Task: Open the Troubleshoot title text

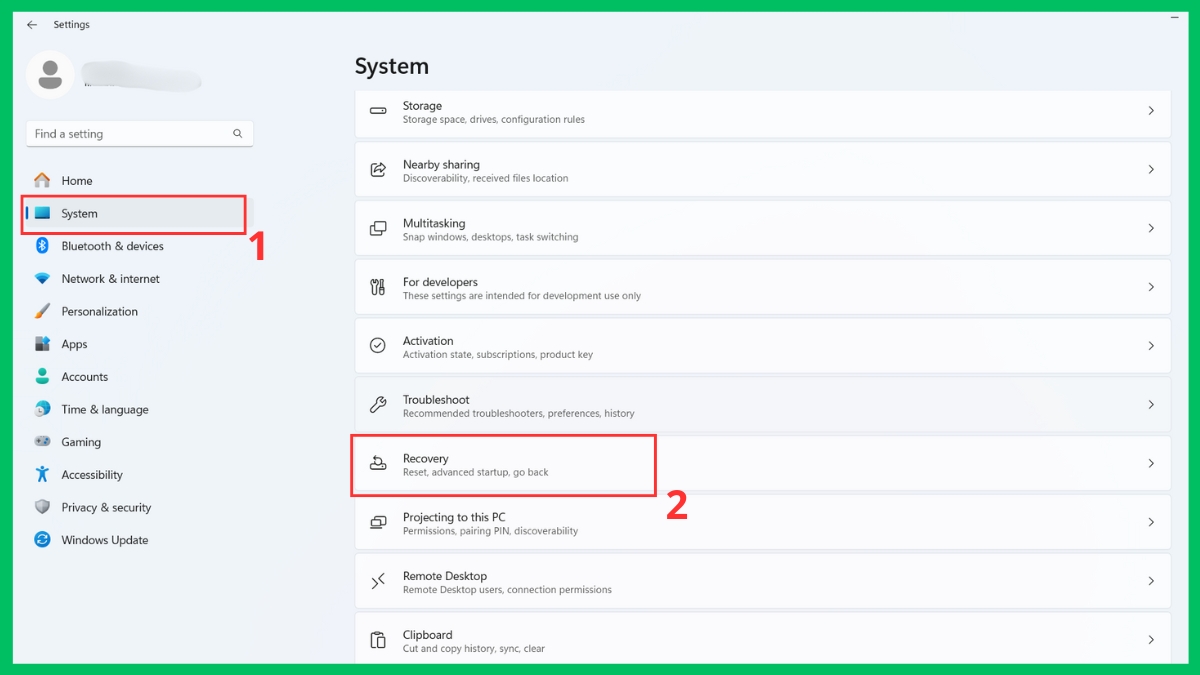Action: tap(436, 400)
